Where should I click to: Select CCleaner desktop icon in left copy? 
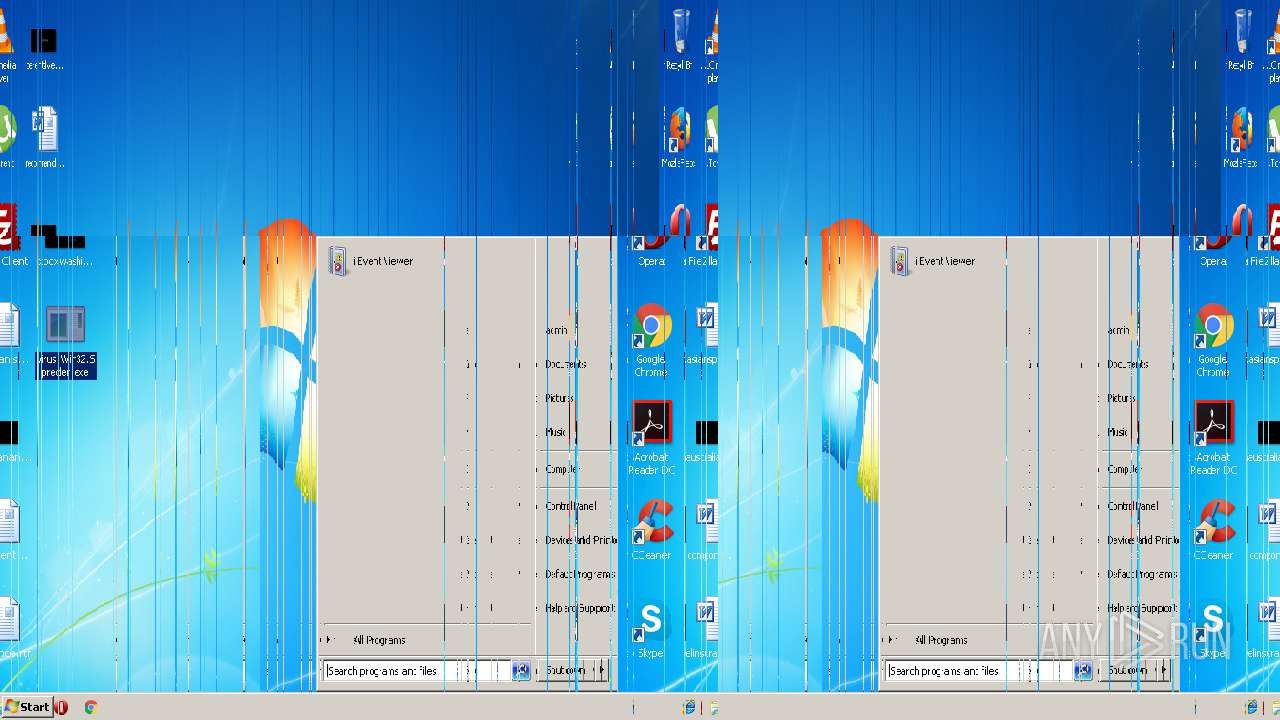click(x=651, y=530)
